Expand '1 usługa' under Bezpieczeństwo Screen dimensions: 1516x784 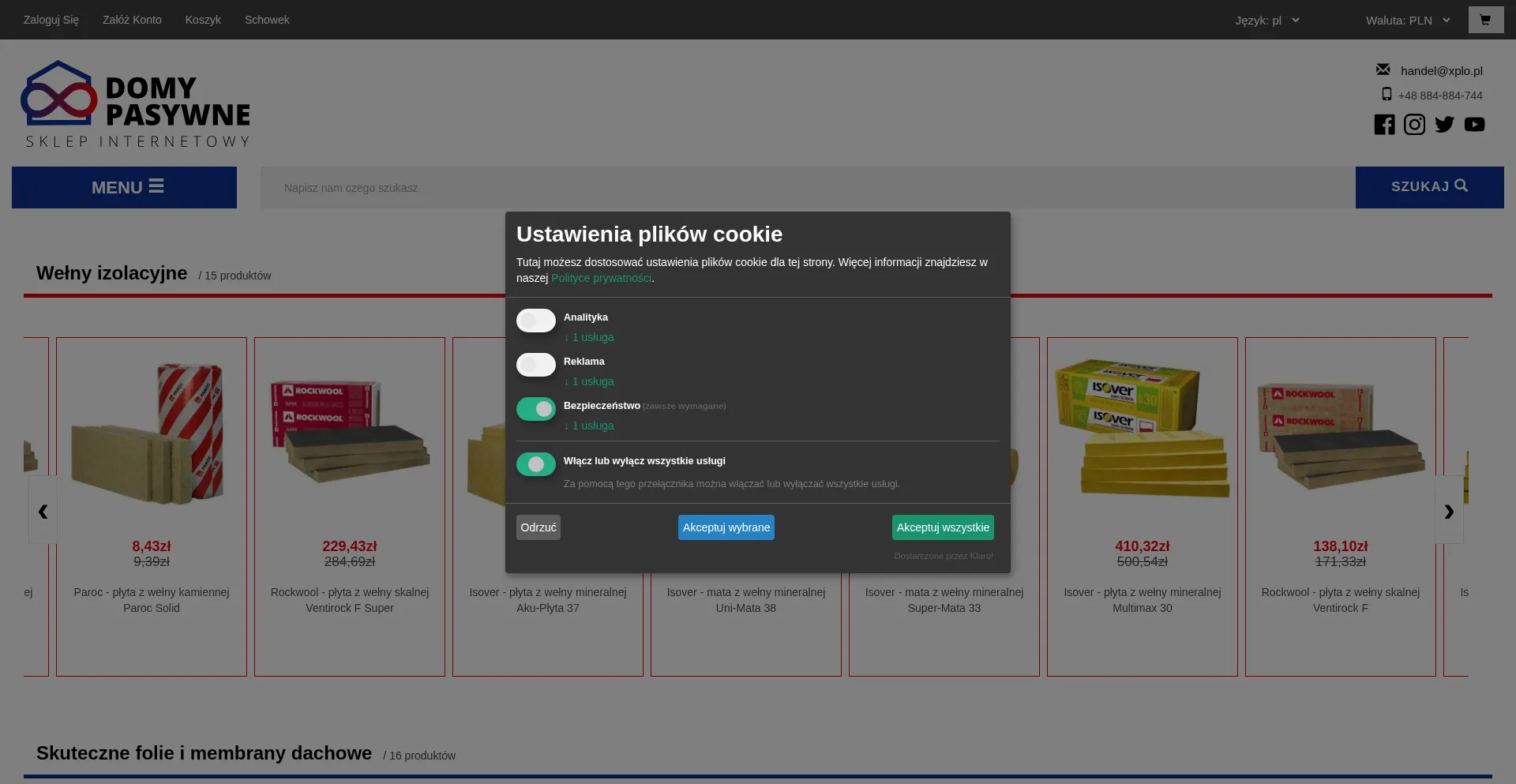[589, 426]
